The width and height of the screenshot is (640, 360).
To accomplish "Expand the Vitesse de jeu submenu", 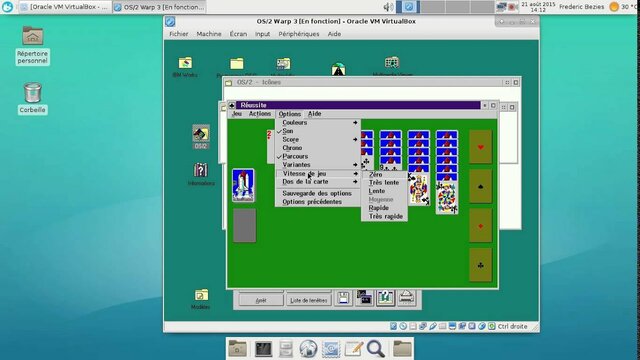I will click(x=318, y=173).
